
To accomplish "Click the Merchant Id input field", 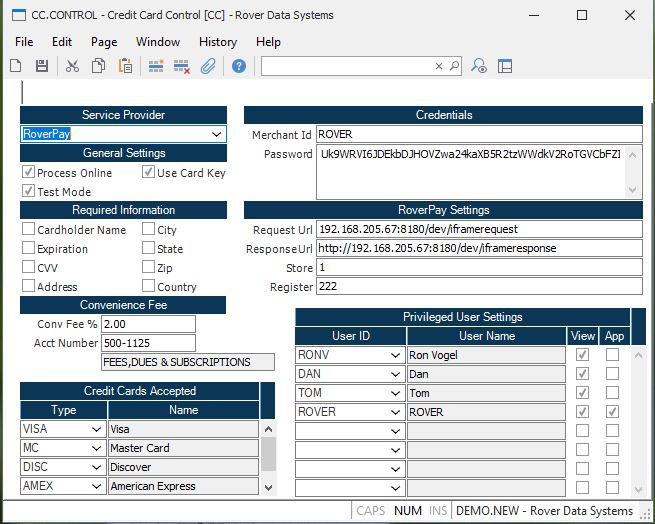I will (x=478, y=135).
